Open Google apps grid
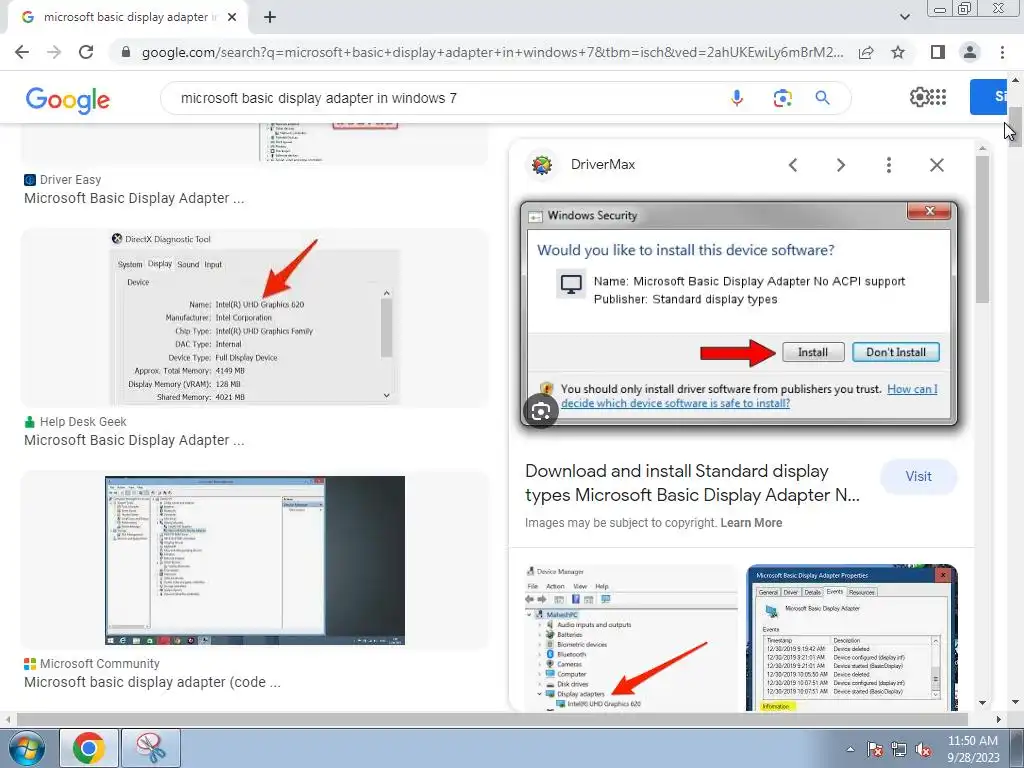 click(x=938, y=97)
